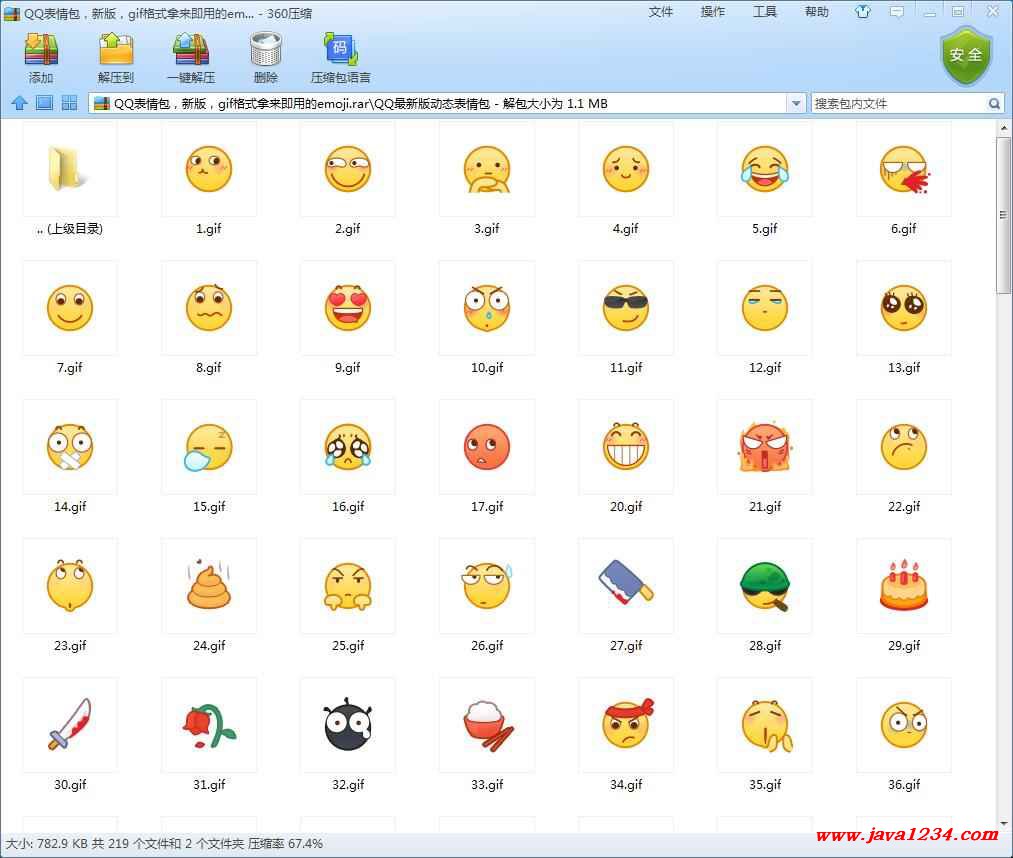1013x858 pixels.
Task: Select the 36.gif thumbnail
Action: [x=903, y=725]
